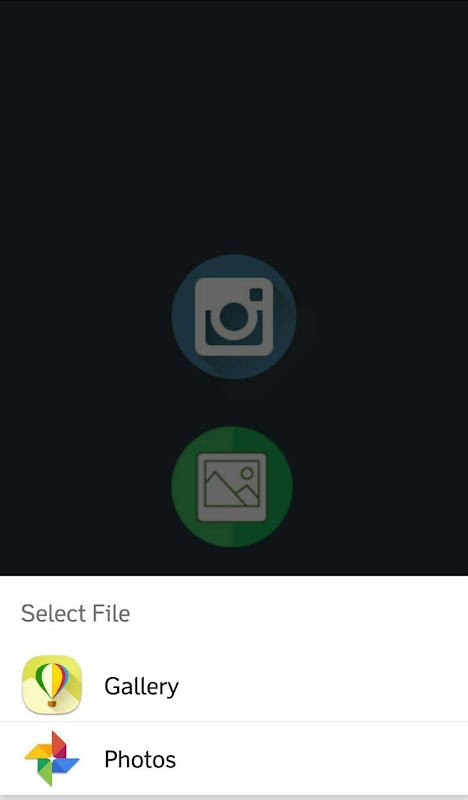
Task: Choose the Photos row in Select File sheet
Action: pyautogui.click(x=234, y=759)
